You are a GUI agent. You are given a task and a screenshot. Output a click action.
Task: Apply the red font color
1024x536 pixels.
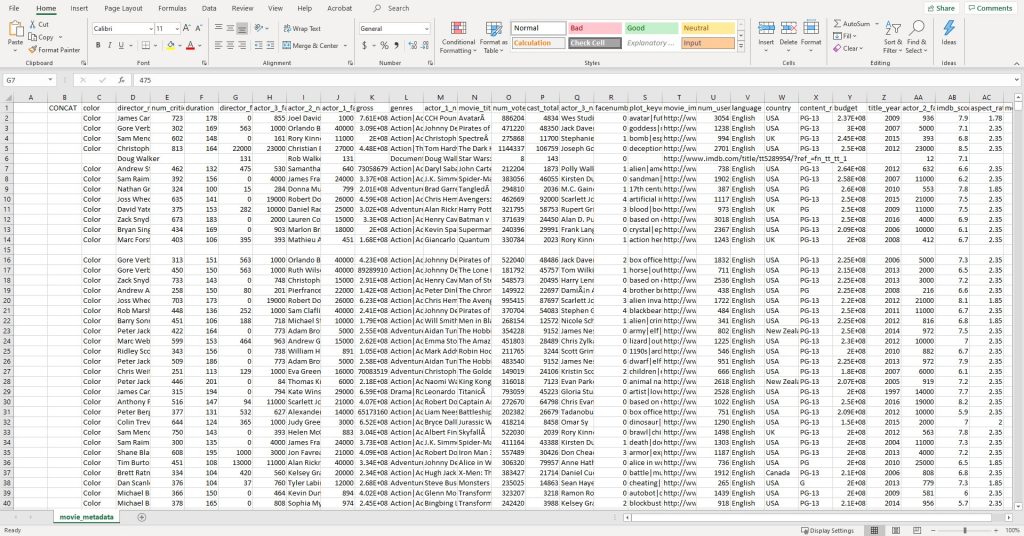point(191,46)
